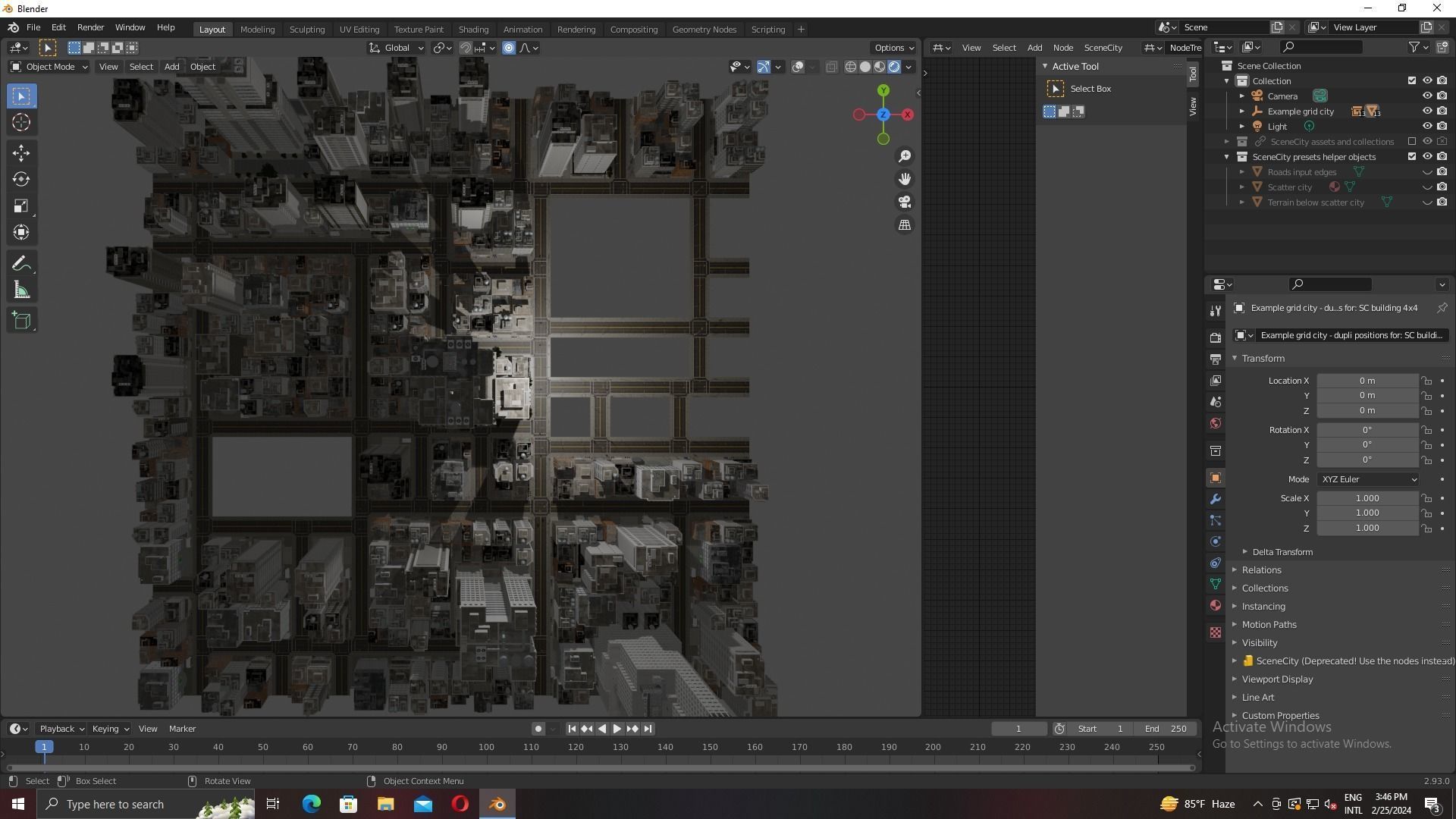Open the Object Mode dropdown
Viewport: 1456px width, 819px height.
(x=49, y=67)
